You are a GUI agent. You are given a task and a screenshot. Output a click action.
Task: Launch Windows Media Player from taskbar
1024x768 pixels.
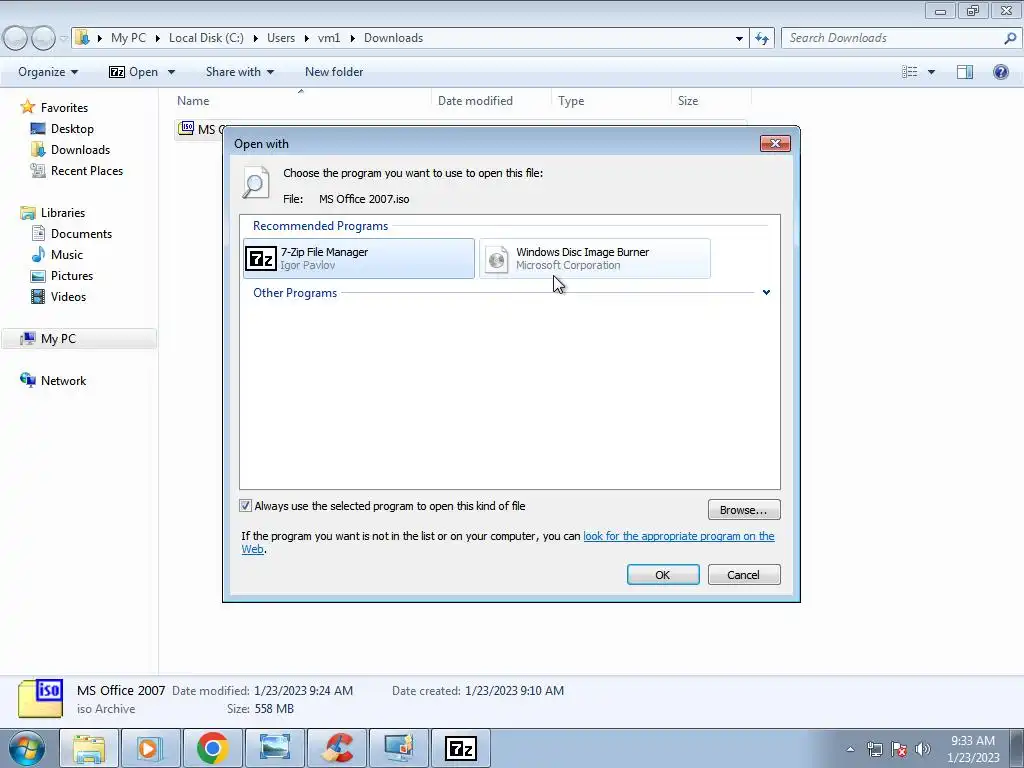coord(150,748)
